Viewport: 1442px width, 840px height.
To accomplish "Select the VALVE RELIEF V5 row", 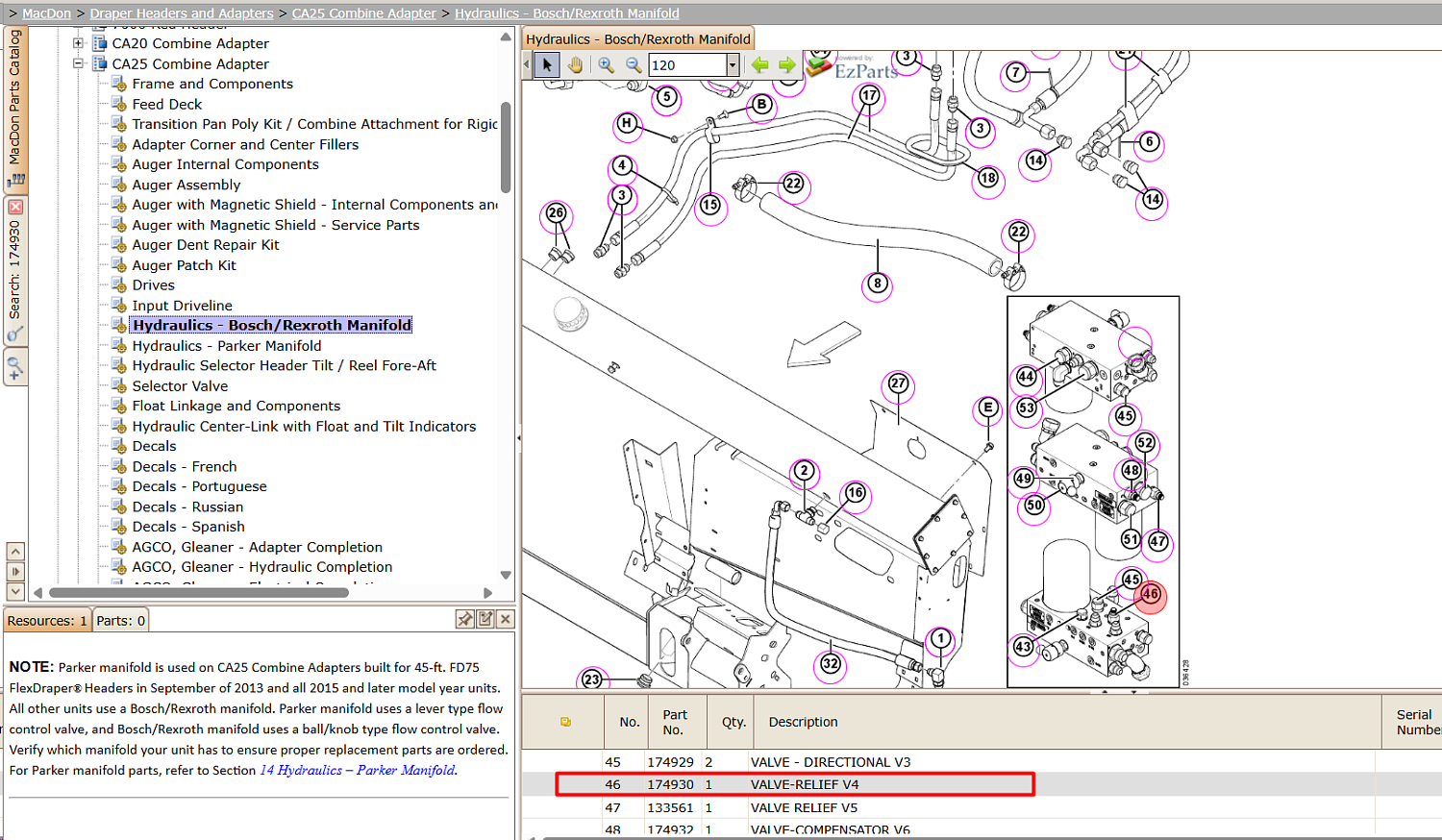I will click(x=982, y=807).
